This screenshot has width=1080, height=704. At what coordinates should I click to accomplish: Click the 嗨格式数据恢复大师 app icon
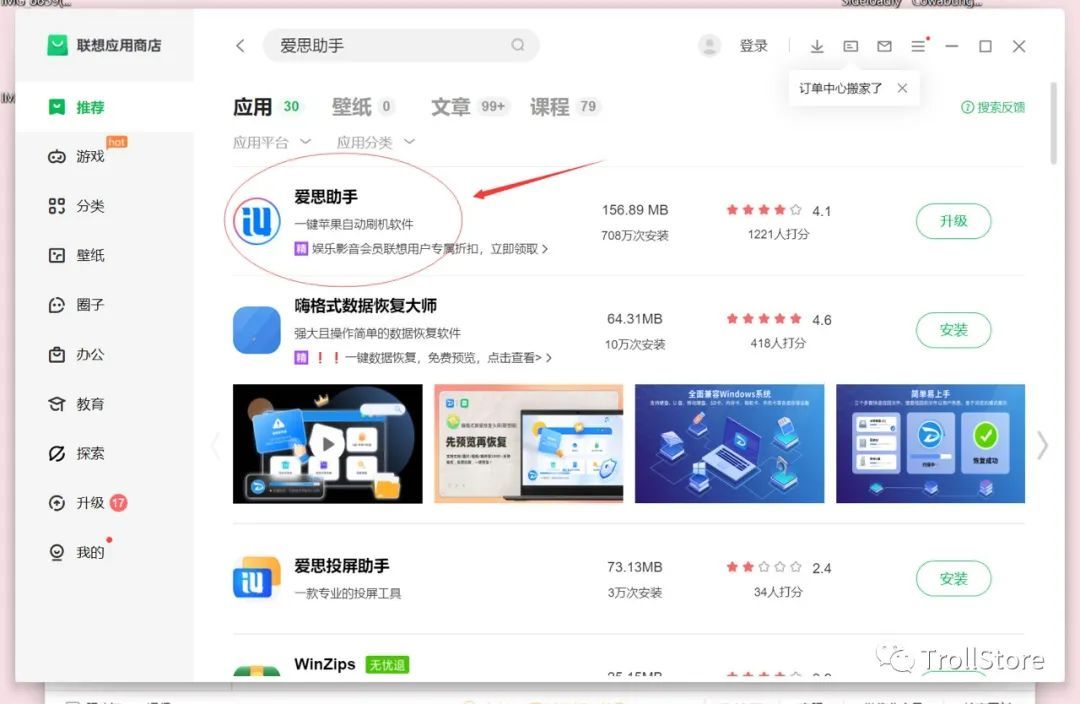(257, 330)
